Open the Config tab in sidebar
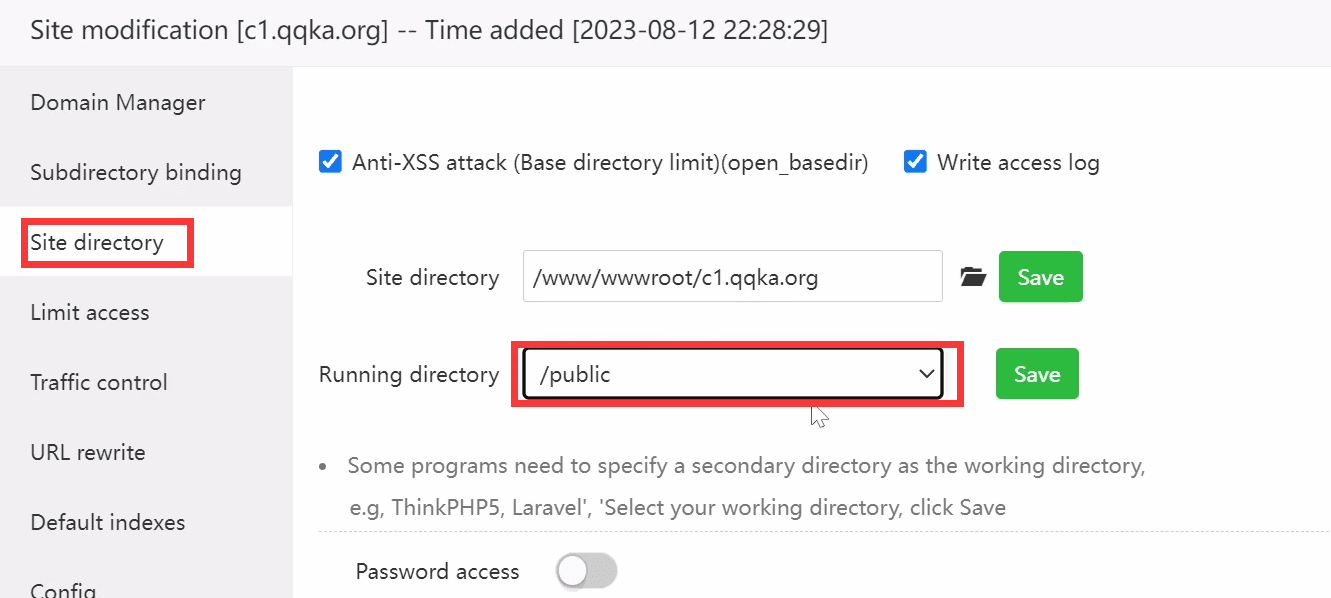 tap(64, 588)
